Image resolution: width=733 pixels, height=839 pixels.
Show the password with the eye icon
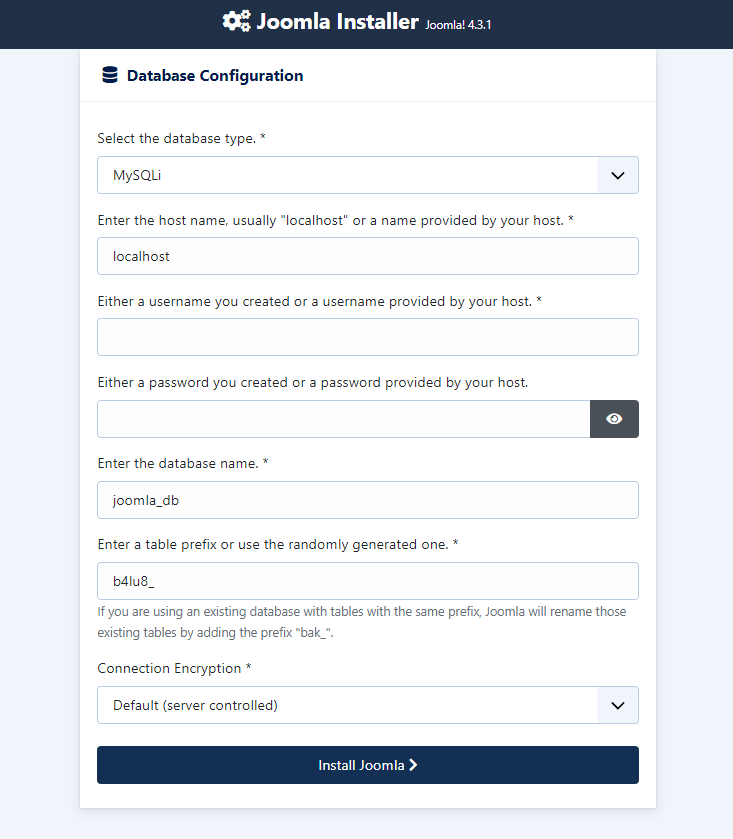pyautogui.click(x=614, y=419)
